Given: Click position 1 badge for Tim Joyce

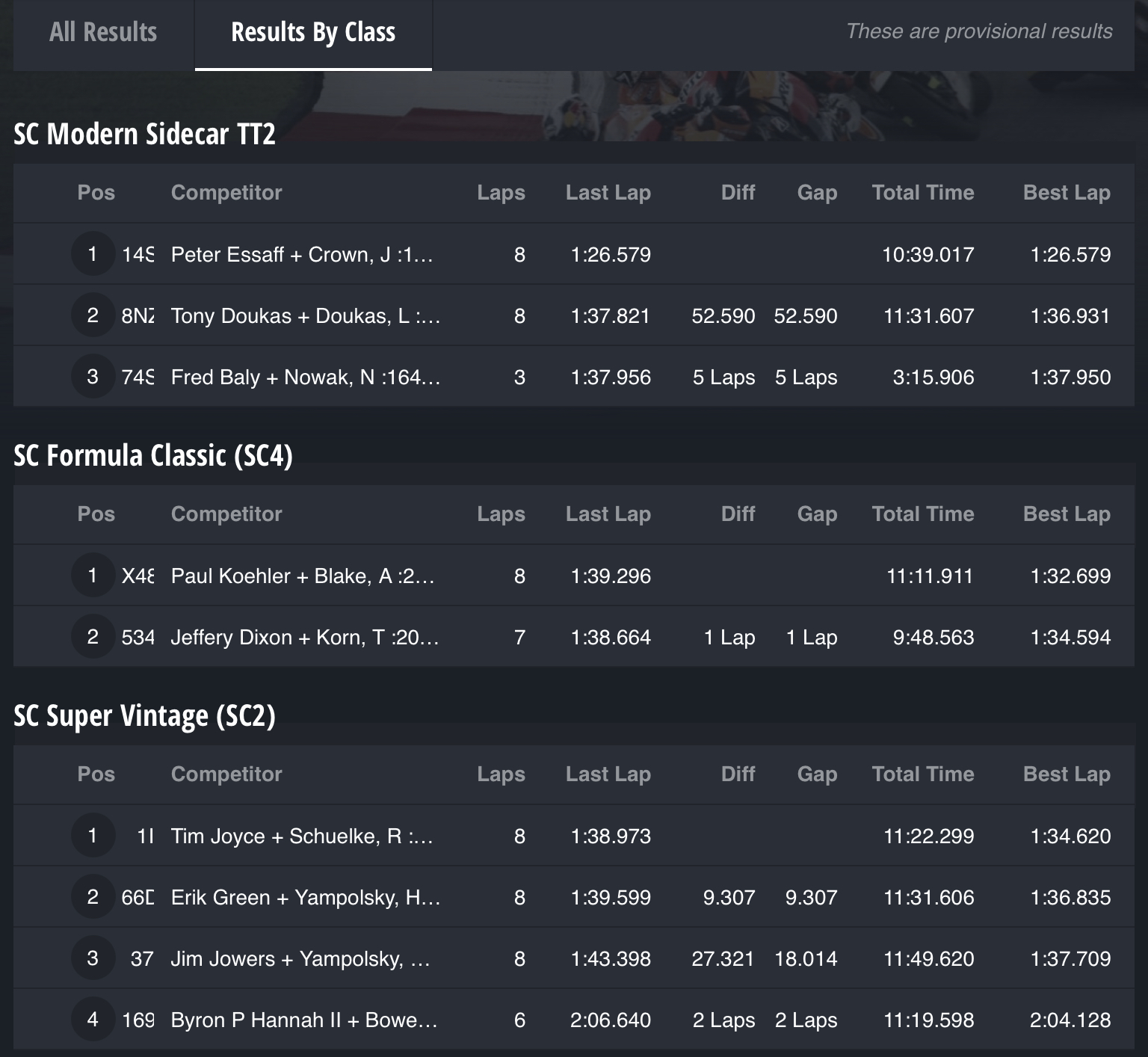Looking at the screenshot, I should coord(93,836).
